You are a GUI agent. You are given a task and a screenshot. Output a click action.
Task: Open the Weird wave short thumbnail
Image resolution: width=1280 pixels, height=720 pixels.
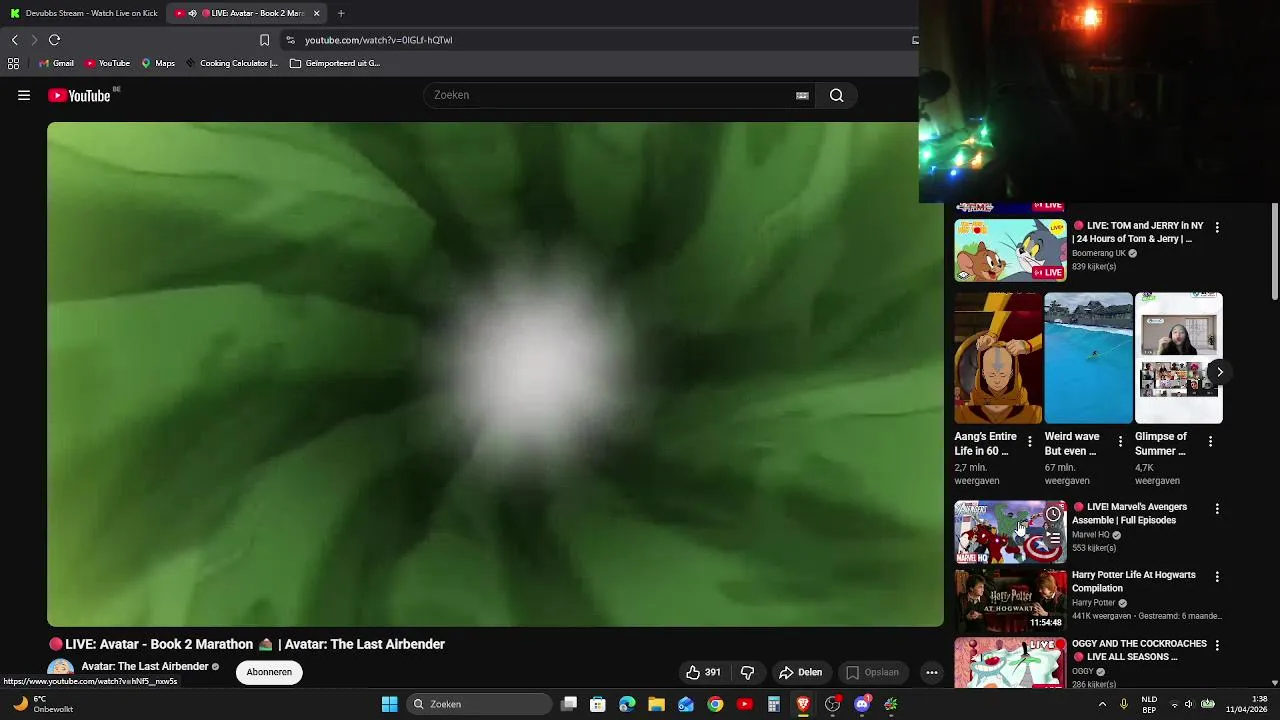click(1088, 358)
